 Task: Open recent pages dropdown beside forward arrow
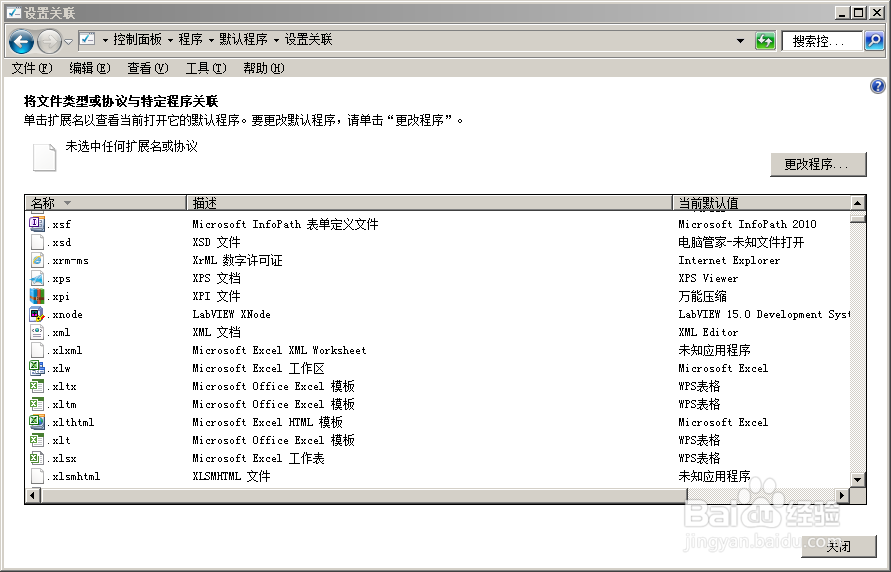(x=68, y=41)
